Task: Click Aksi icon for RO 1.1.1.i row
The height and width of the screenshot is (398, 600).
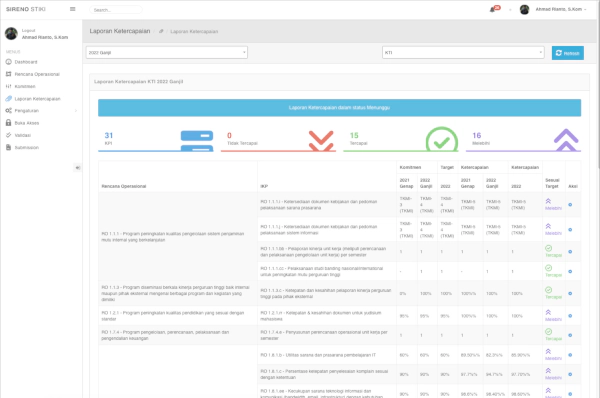Action: click(x=570, y=205)
